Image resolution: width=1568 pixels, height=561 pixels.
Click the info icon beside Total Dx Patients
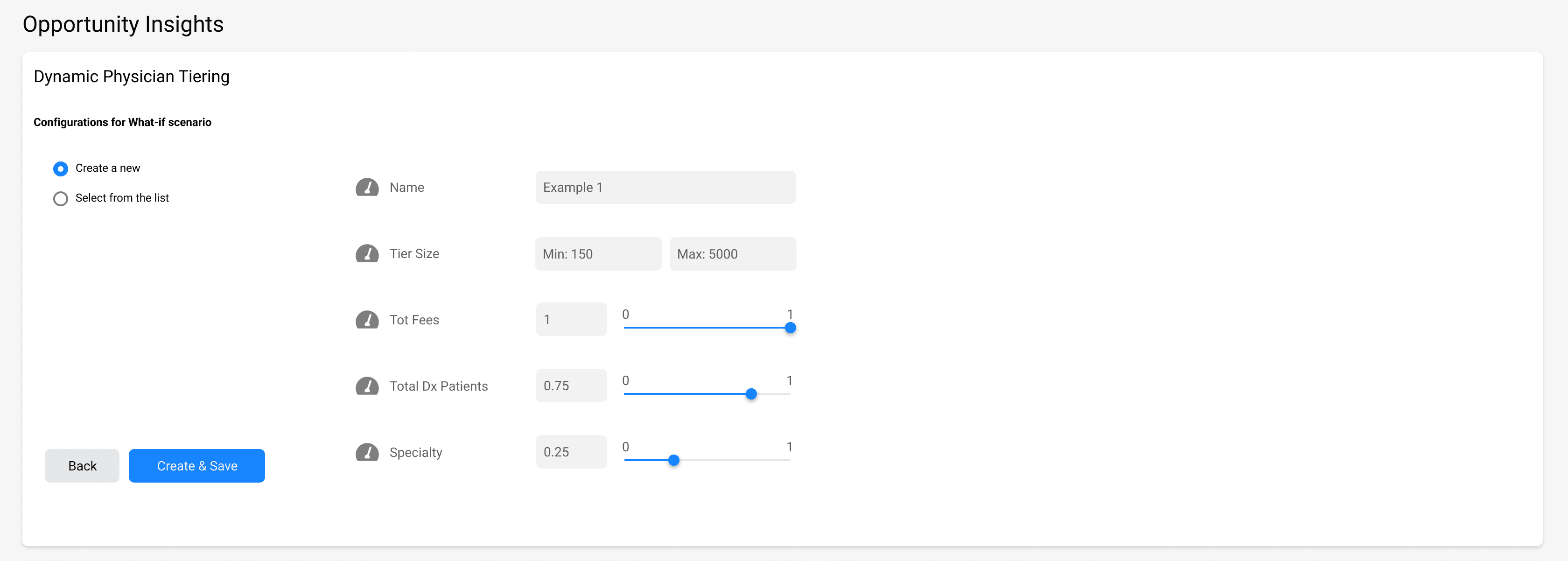click(x=367, y=386)
